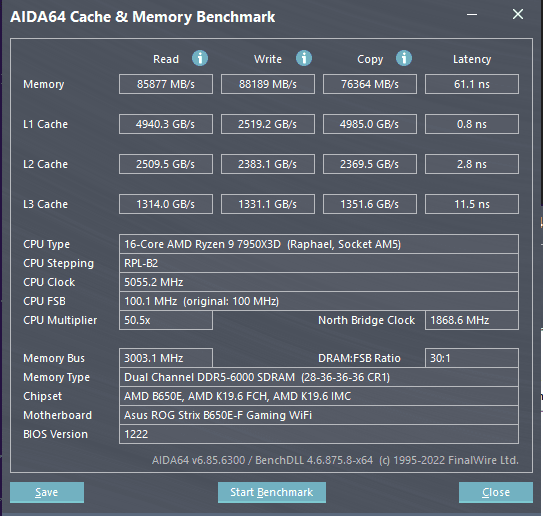Select L2 Cache Latency 2.8 ns

(472, 164)
